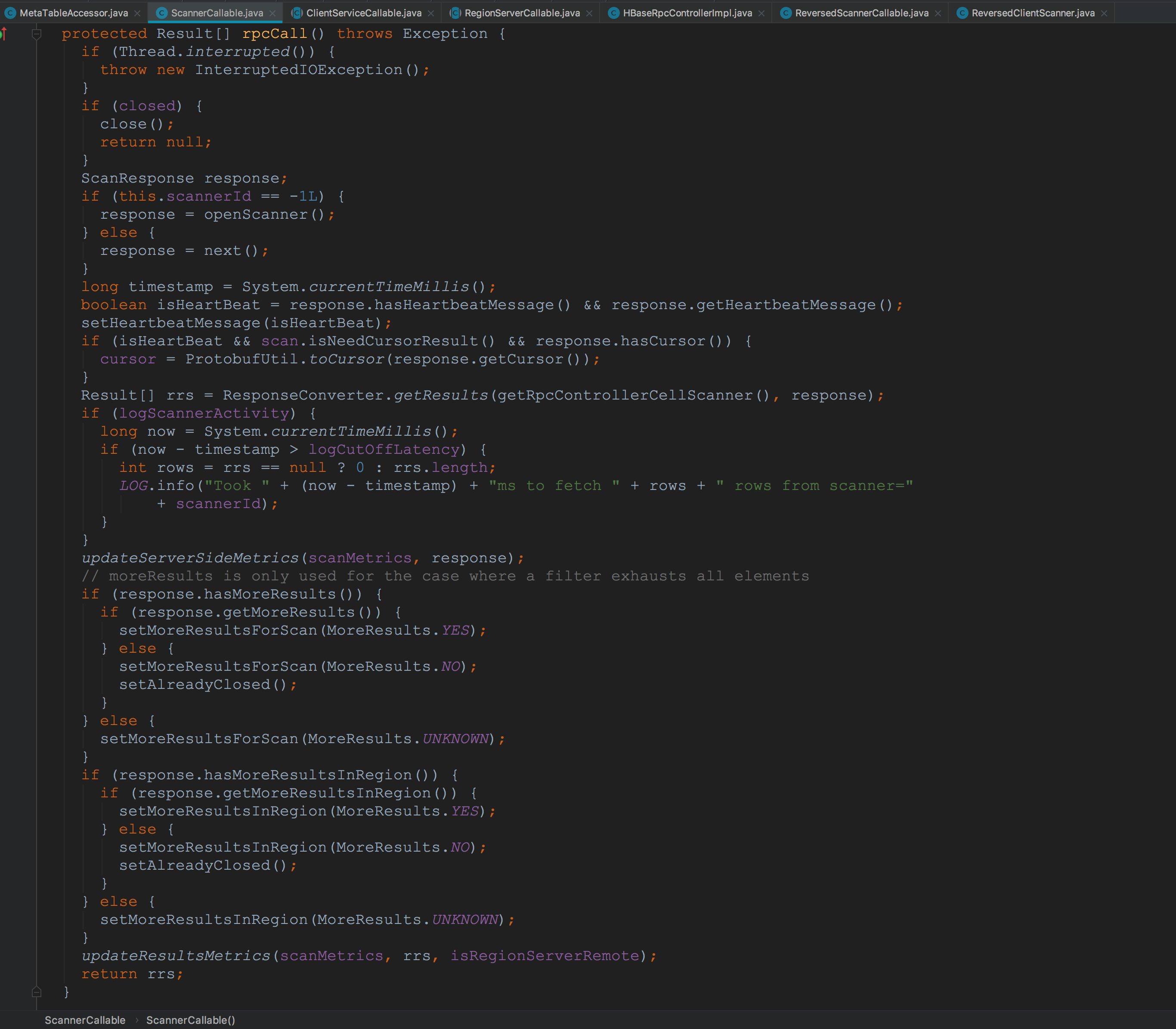
Task: Click class icon on ReversedScannerCallable.java tab
Action: [x=786, y=12]
